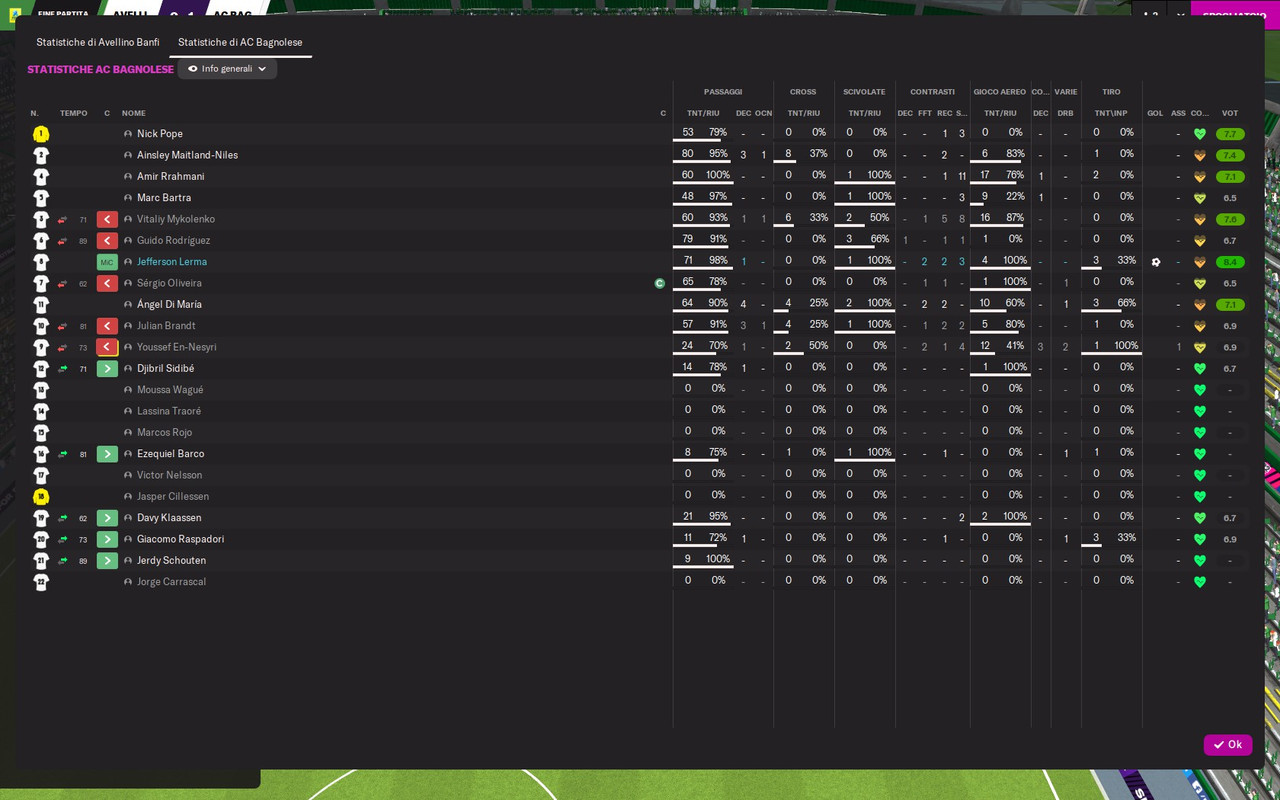Click Jorge Carrascal's number 22 shirt icon
1280x800 pixels.
point(41,582)
